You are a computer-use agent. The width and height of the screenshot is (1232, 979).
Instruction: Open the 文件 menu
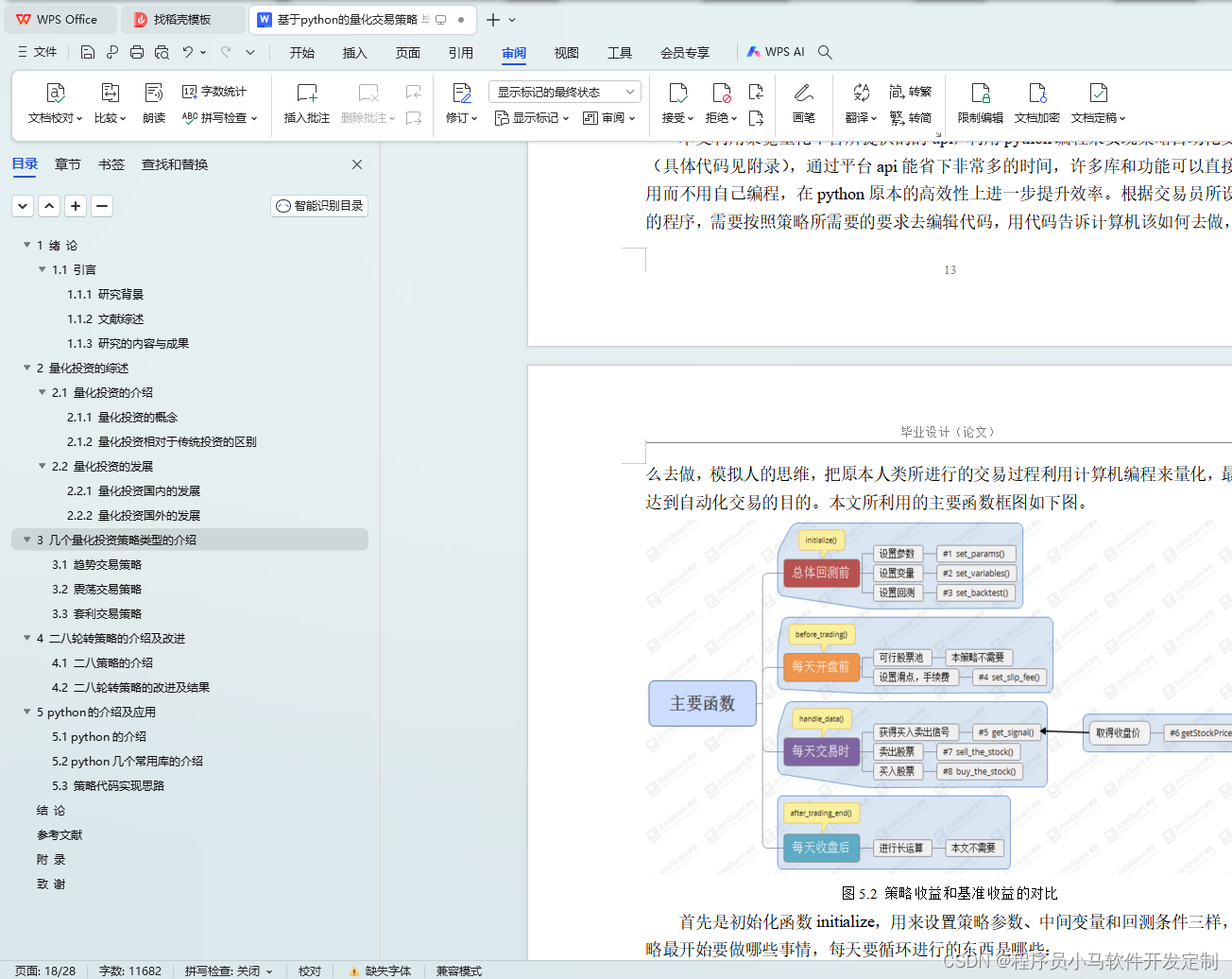pyautogui.click(x=38, y=52)
